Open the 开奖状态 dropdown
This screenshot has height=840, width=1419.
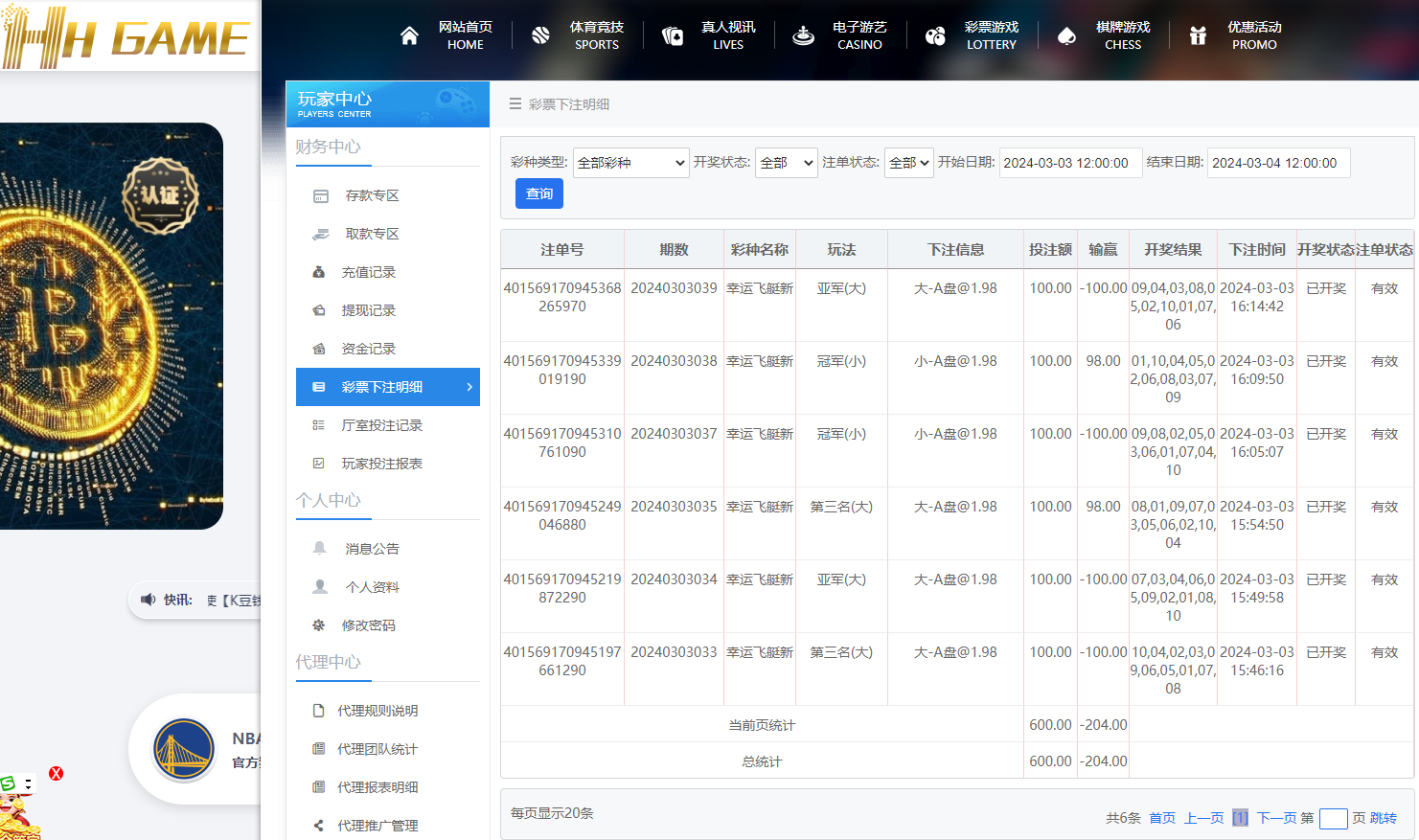pyautogui.click(x=786, y=163)
